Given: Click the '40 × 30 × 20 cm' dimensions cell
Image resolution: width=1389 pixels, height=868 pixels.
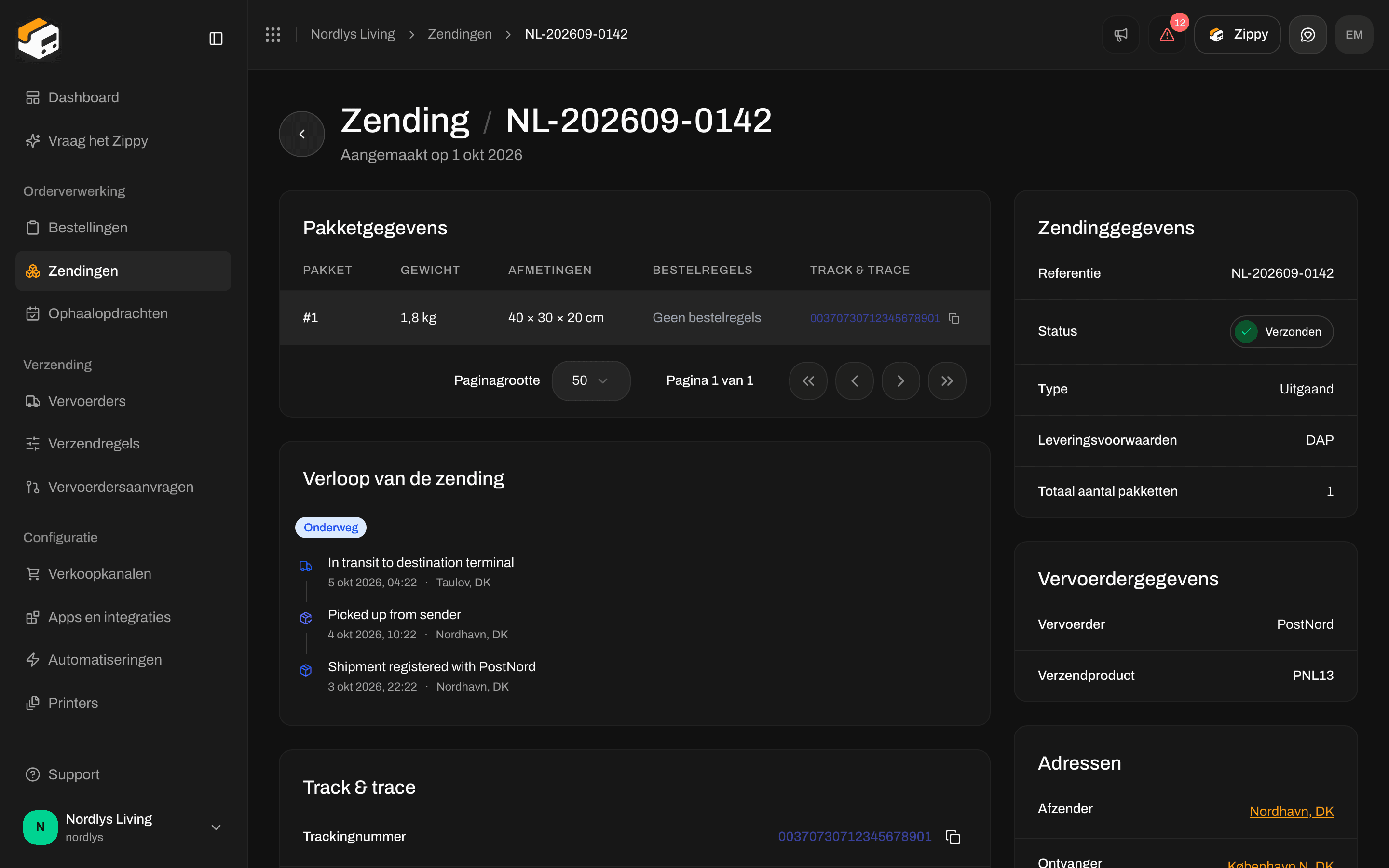Looking at the screenshot, I should 556,317.
